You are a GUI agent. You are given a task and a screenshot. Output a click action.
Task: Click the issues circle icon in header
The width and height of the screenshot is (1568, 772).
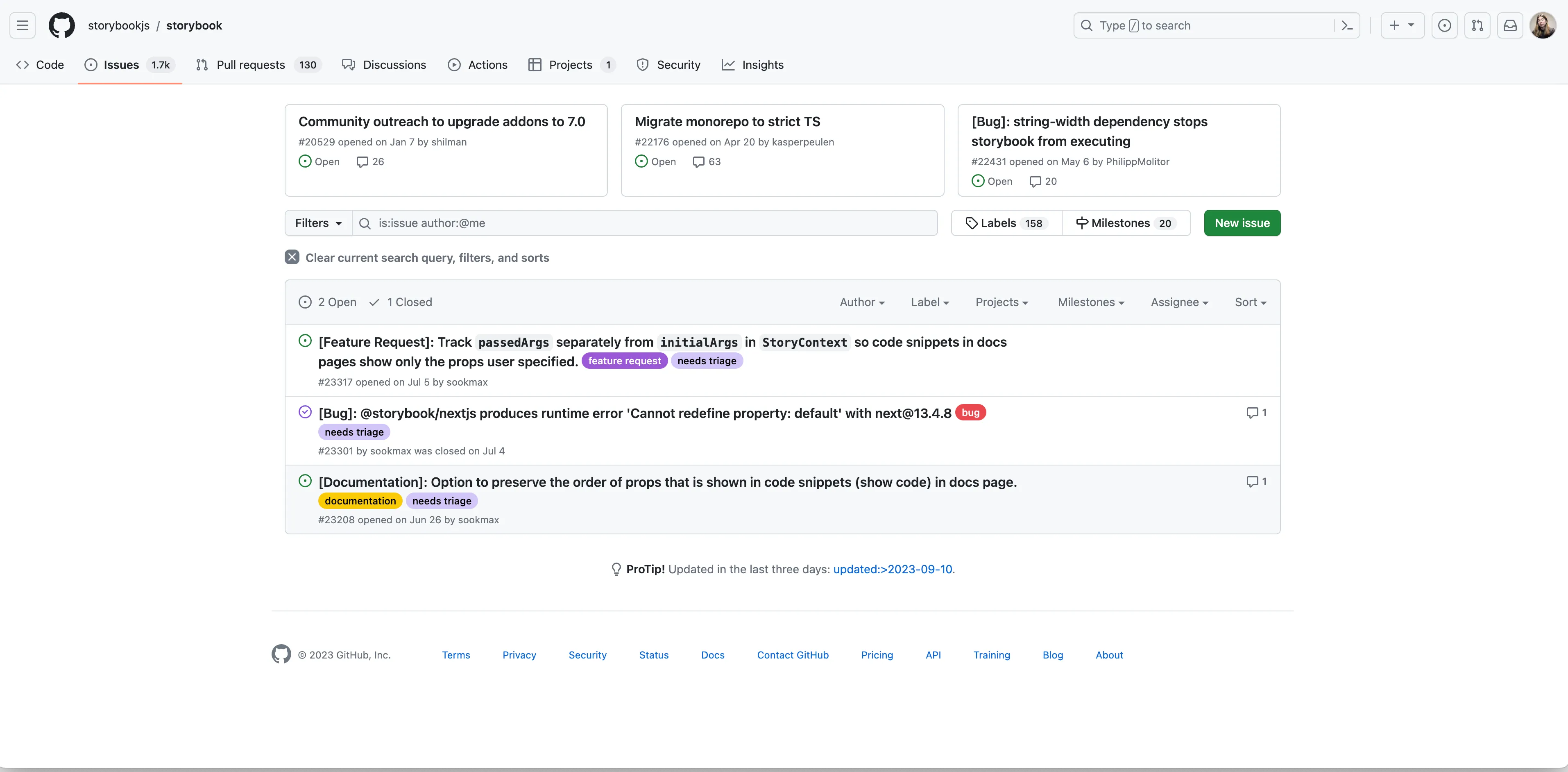pos(1444,25)
